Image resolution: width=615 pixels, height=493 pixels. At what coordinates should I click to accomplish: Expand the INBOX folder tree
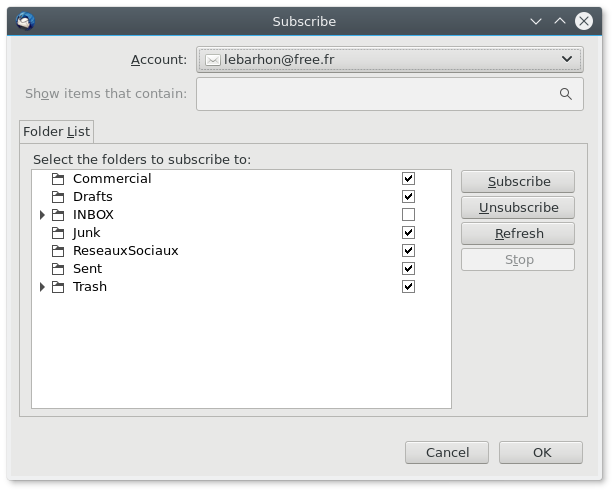42,215
